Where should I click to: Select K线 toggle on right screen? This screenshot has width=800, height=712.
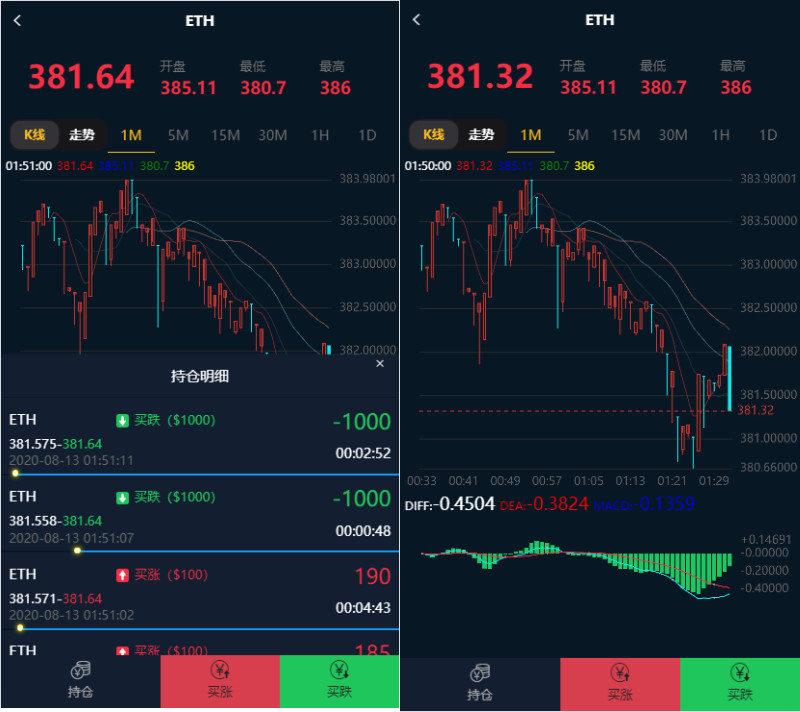[x=434, y=135]
